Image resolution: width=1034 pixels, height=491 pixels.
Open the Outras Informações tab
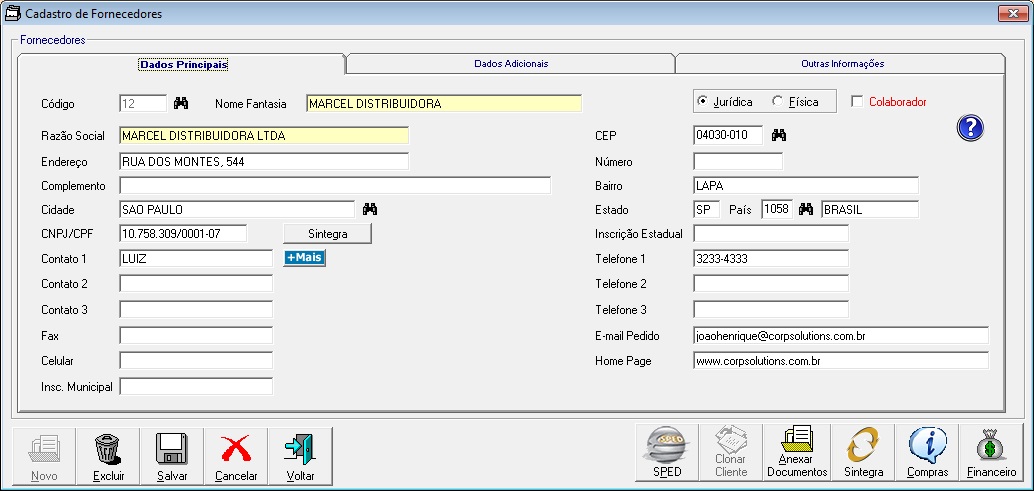pos(841,64)
